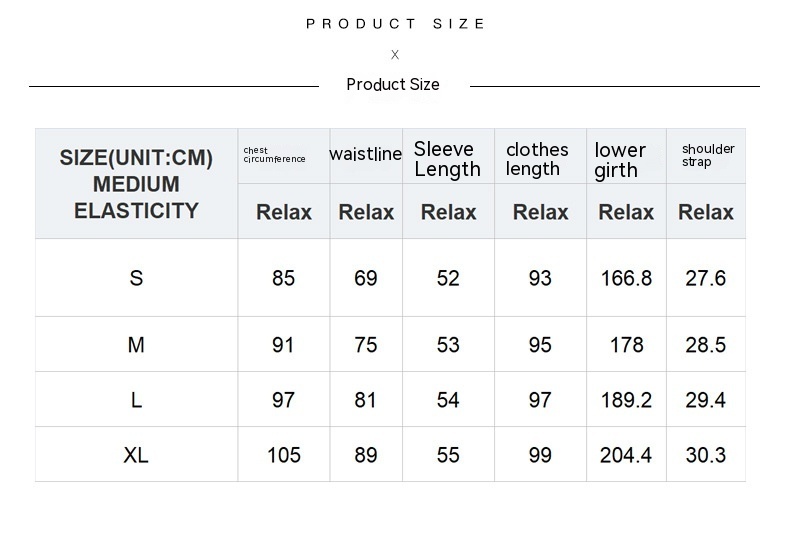790x544 pixels.
Task: Select the XL chest value 105
Action: pos(284,455)
